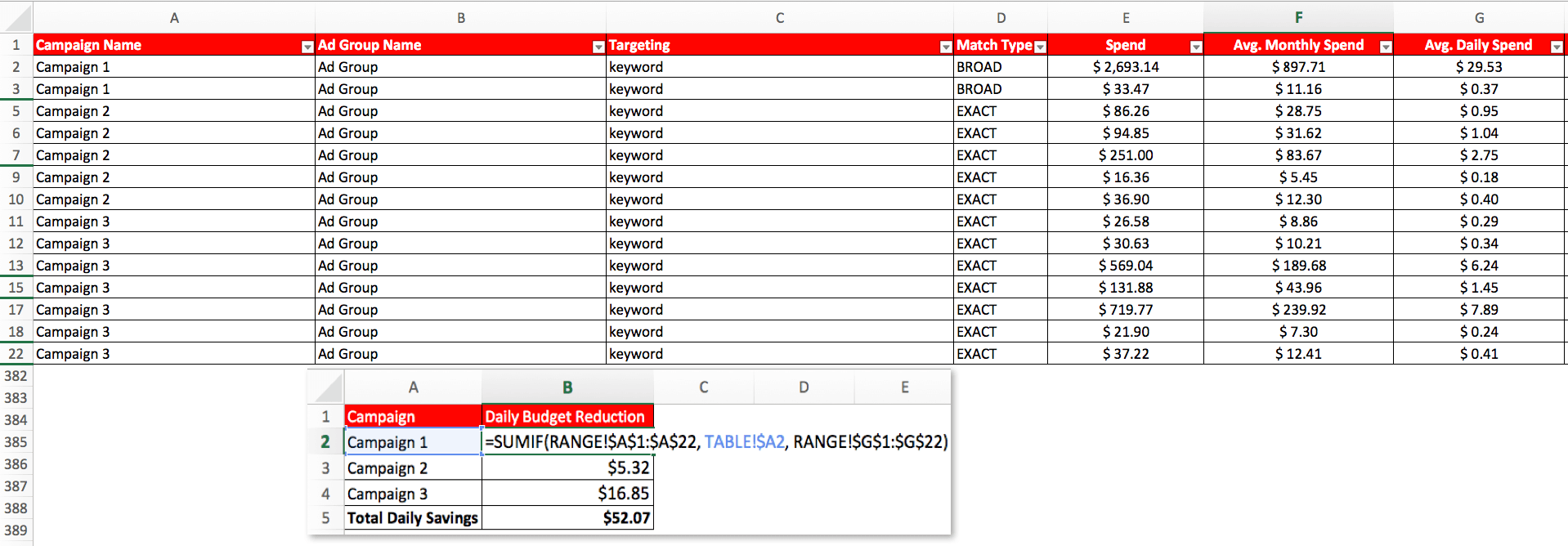
Task: Click Campaign 1 in row 2 of the main sheet
Action: click(x=174, y=67)
